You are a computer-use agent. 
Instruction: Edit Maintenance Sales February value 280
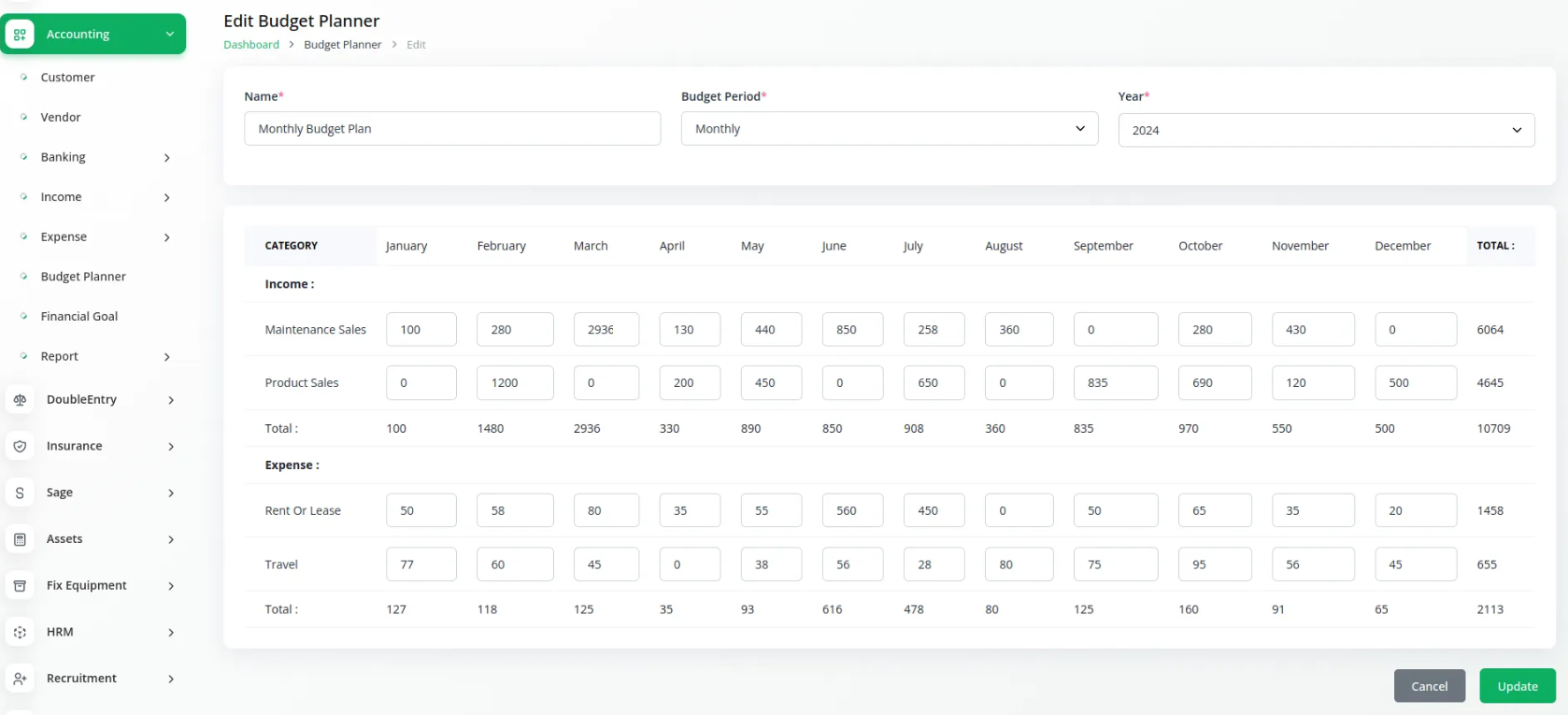515,330
